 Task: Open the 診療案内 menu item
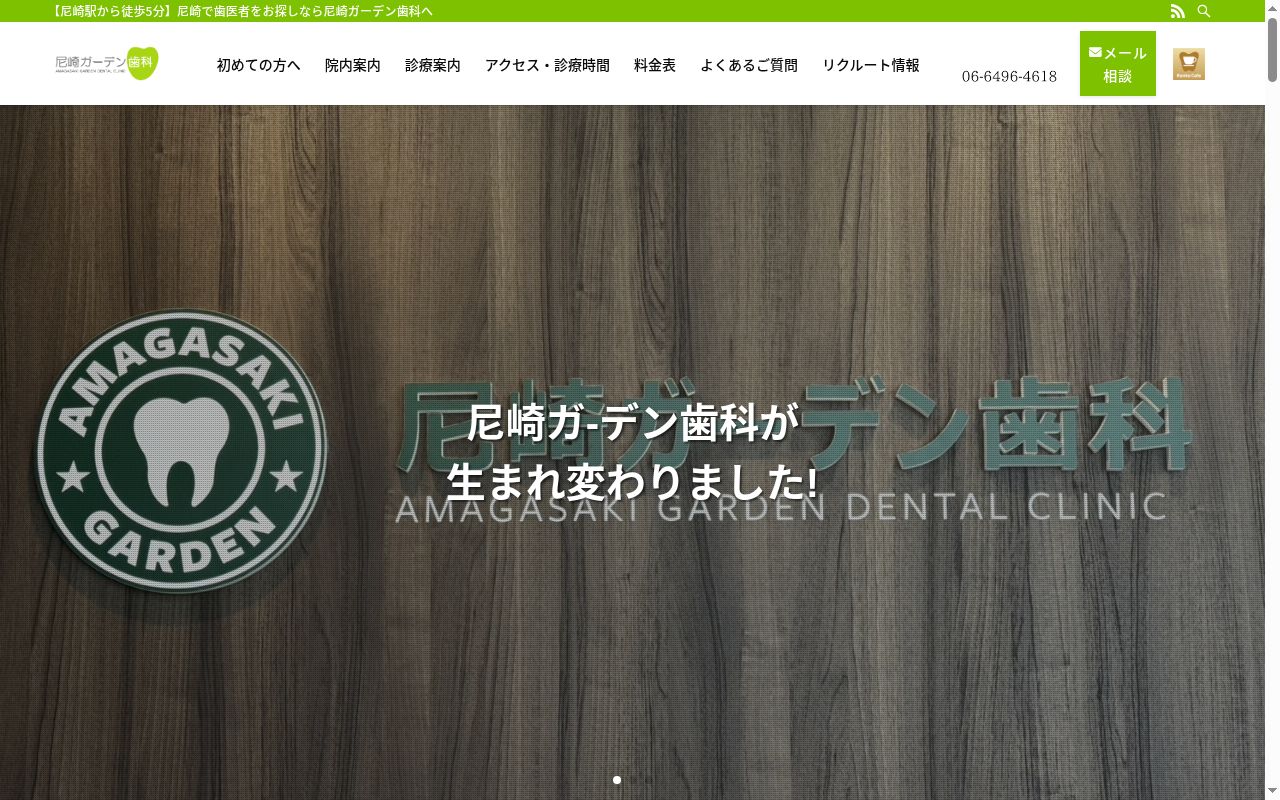[433, 65]
